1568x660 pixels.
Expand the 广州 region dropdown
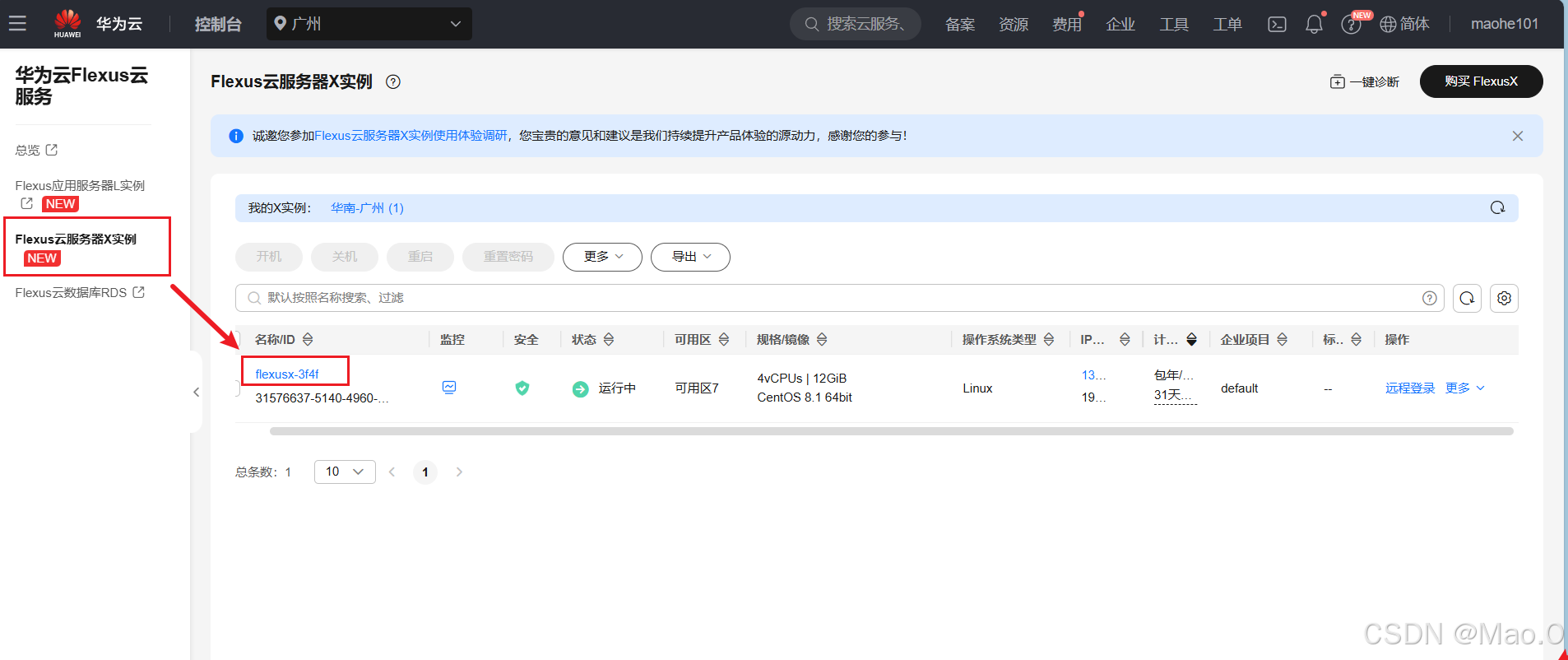(x=369, y=24)
